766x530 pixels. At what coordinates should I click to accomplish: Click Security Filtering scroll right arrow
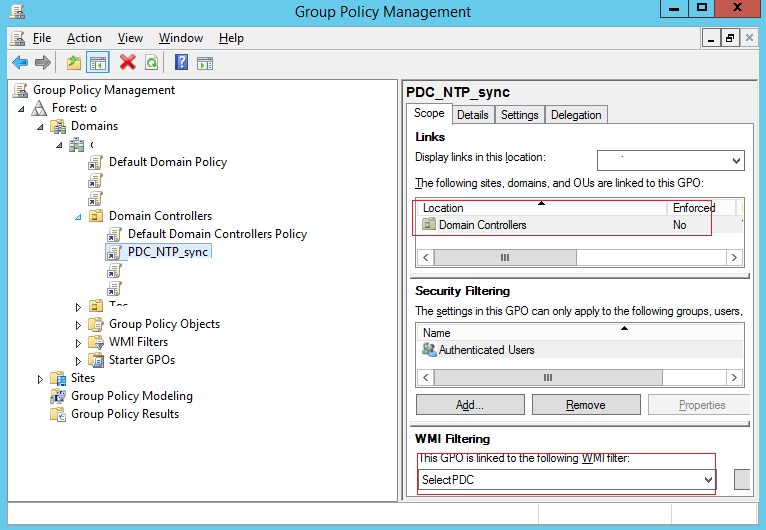[x=734, y=378]
